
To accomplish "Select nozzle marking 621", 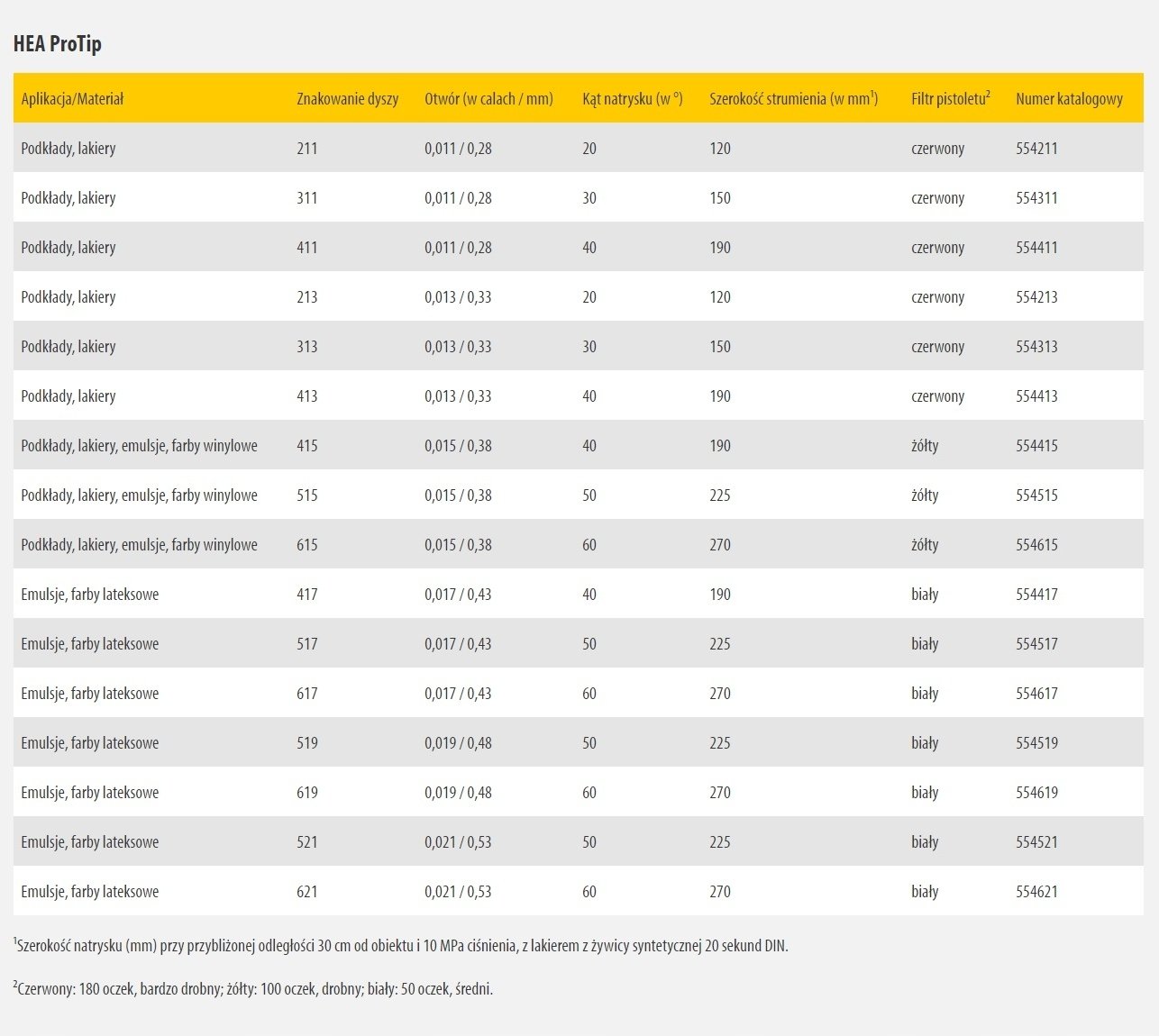I will (307, 892).
